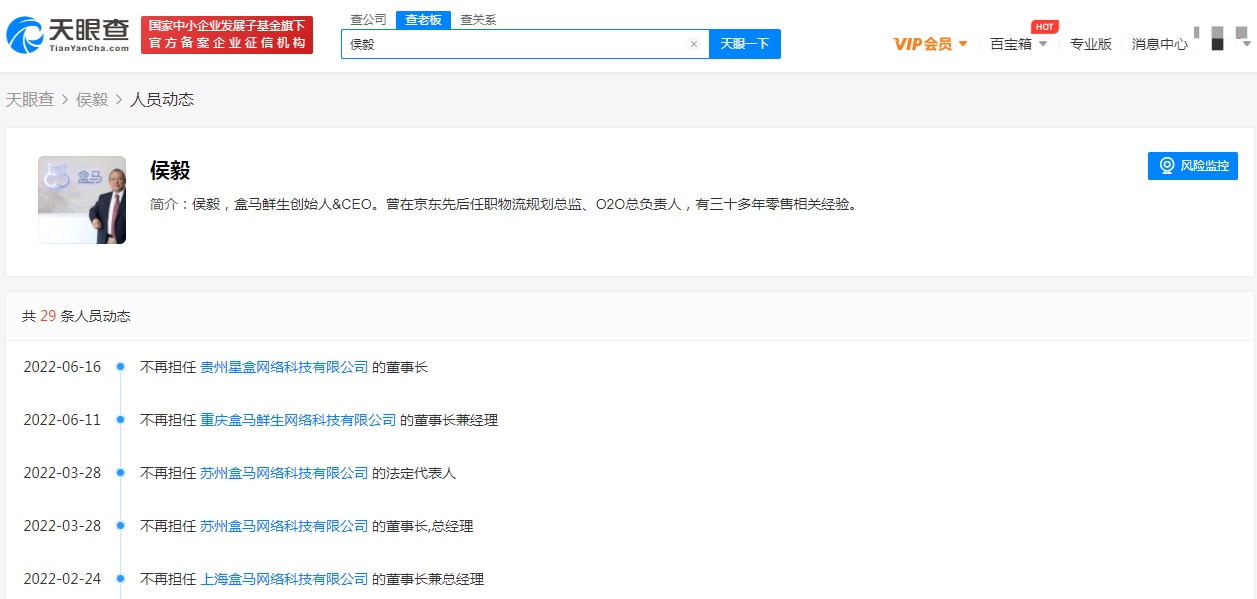Click the date 2022-06-16
This screenshot has width=1257, height=599.
point(62,367)
